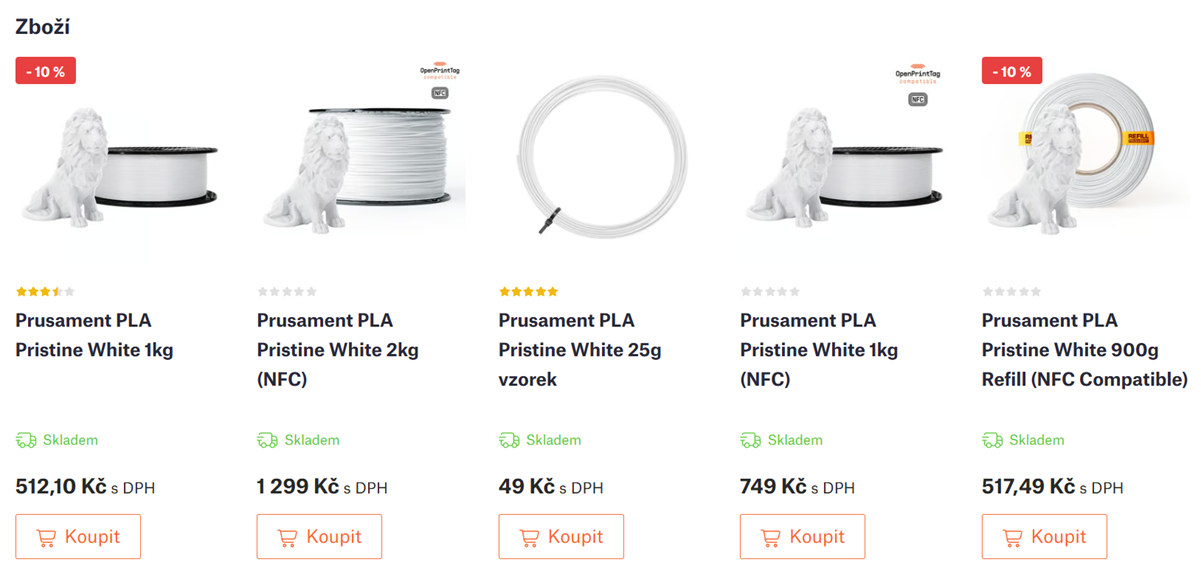The image size is (1201, 579).
Task: Click the star rating of the 25g vzorek
Action: [x=528, y=292]
